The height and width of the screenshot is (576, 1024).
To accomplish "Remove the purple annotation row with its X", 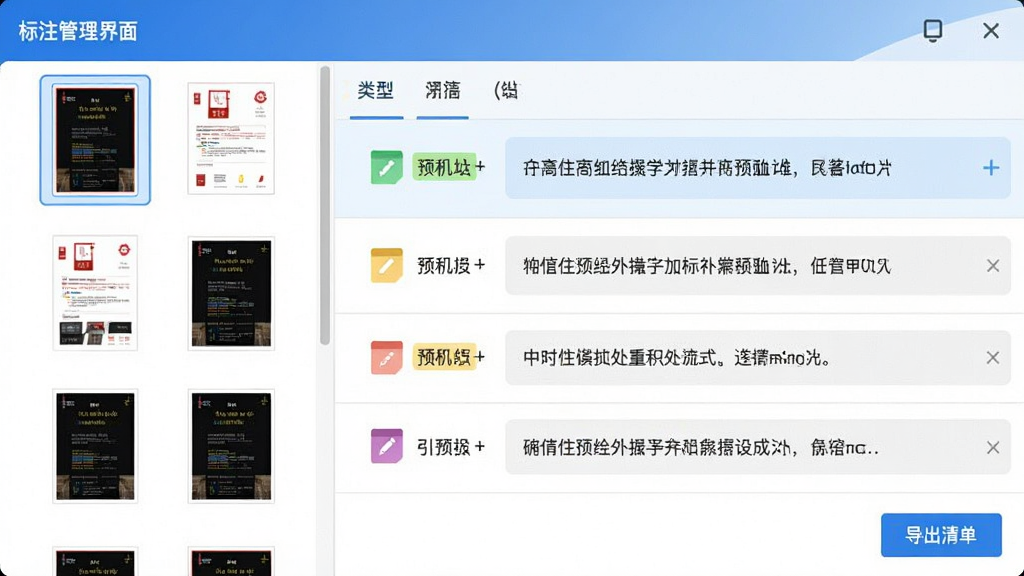I will pos(993,447).
